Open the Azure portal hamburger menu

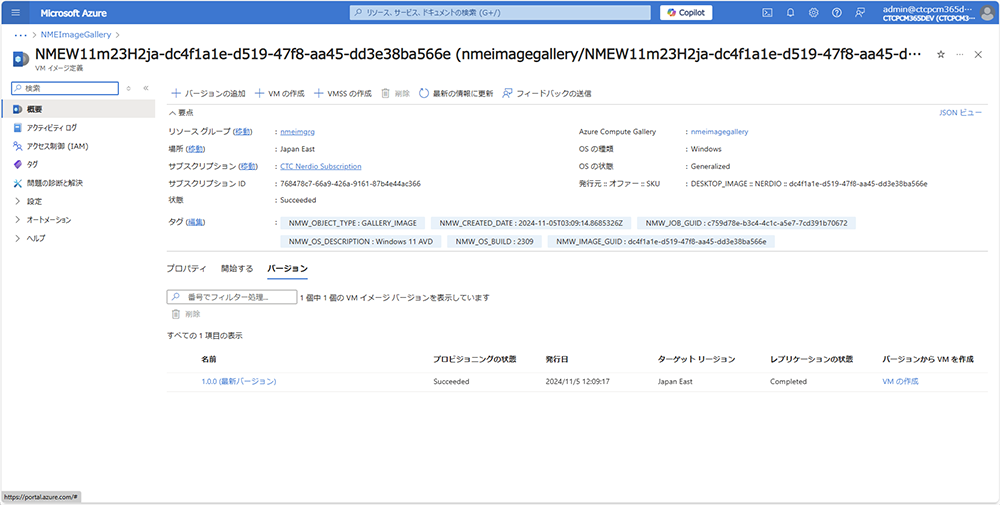click(x=16, y=13)
